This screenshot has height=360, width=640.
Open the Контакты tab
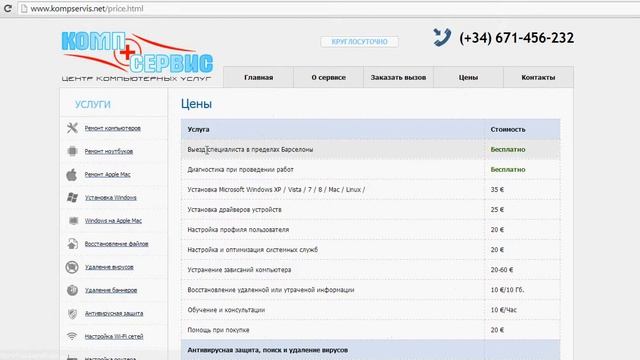(x=538, y=77)
